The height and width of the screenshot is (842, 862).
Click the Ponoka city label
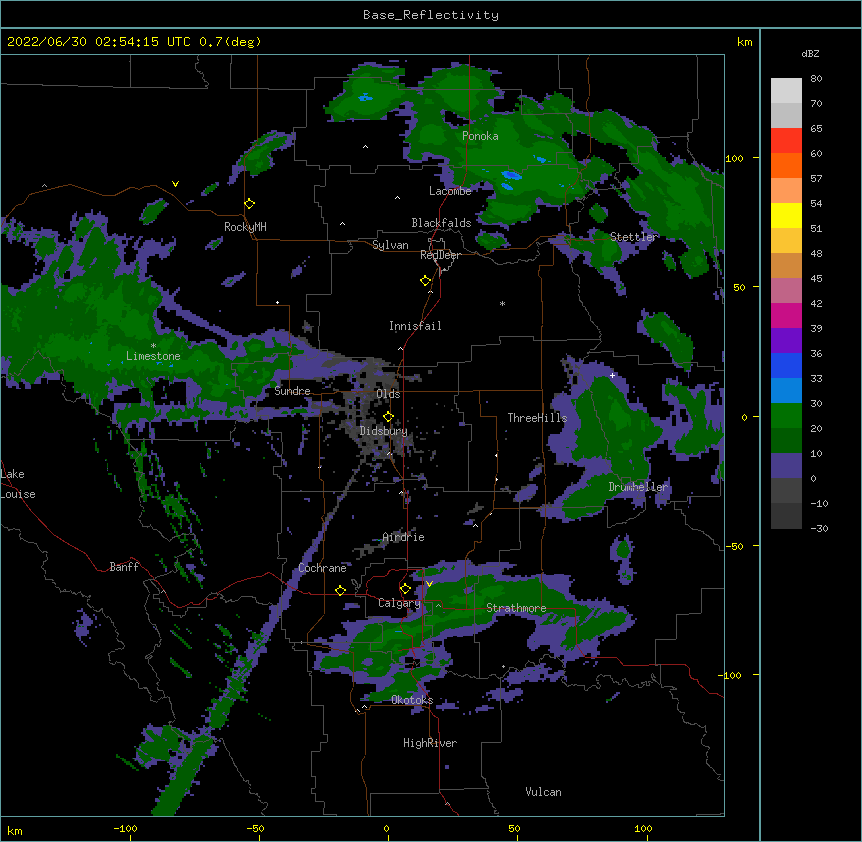pos(480,136)
